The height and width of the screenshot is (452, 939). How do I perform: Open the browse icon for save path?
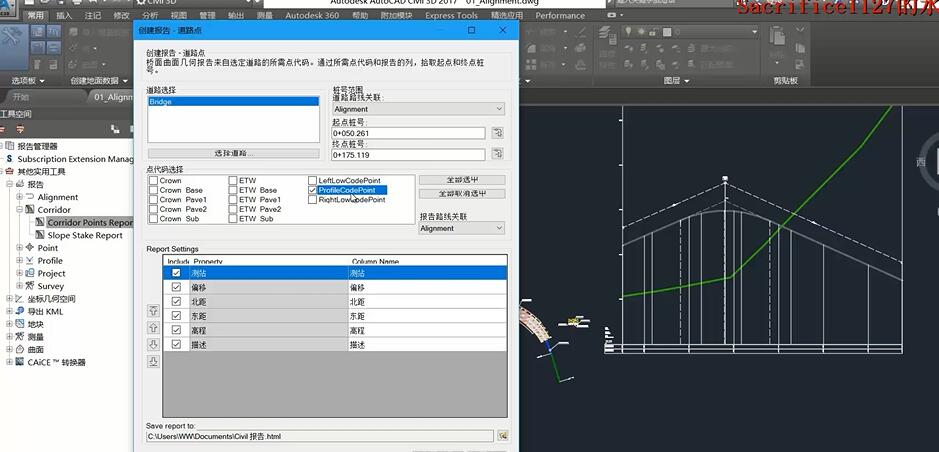coord(504,436)
